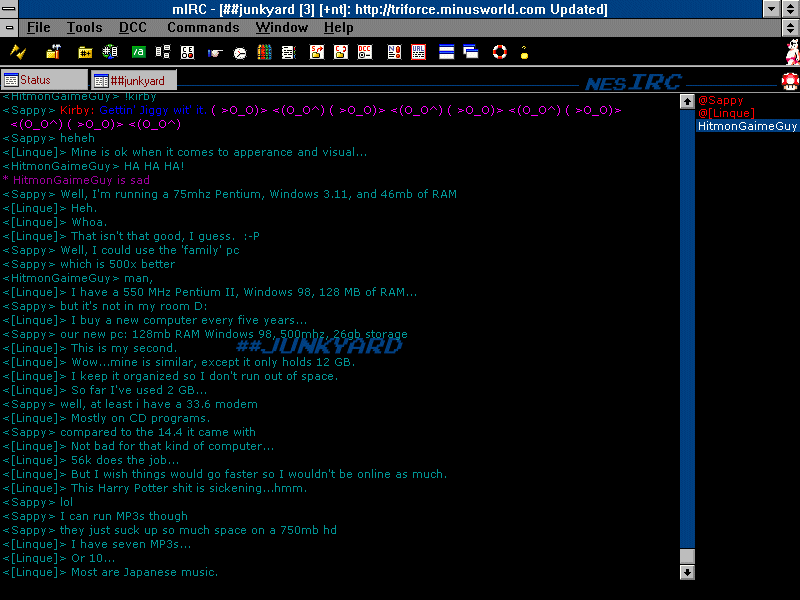This screenshot has height=600, width=800.
Task: Open the script editor '/a' icon
Action: (137, 52)
